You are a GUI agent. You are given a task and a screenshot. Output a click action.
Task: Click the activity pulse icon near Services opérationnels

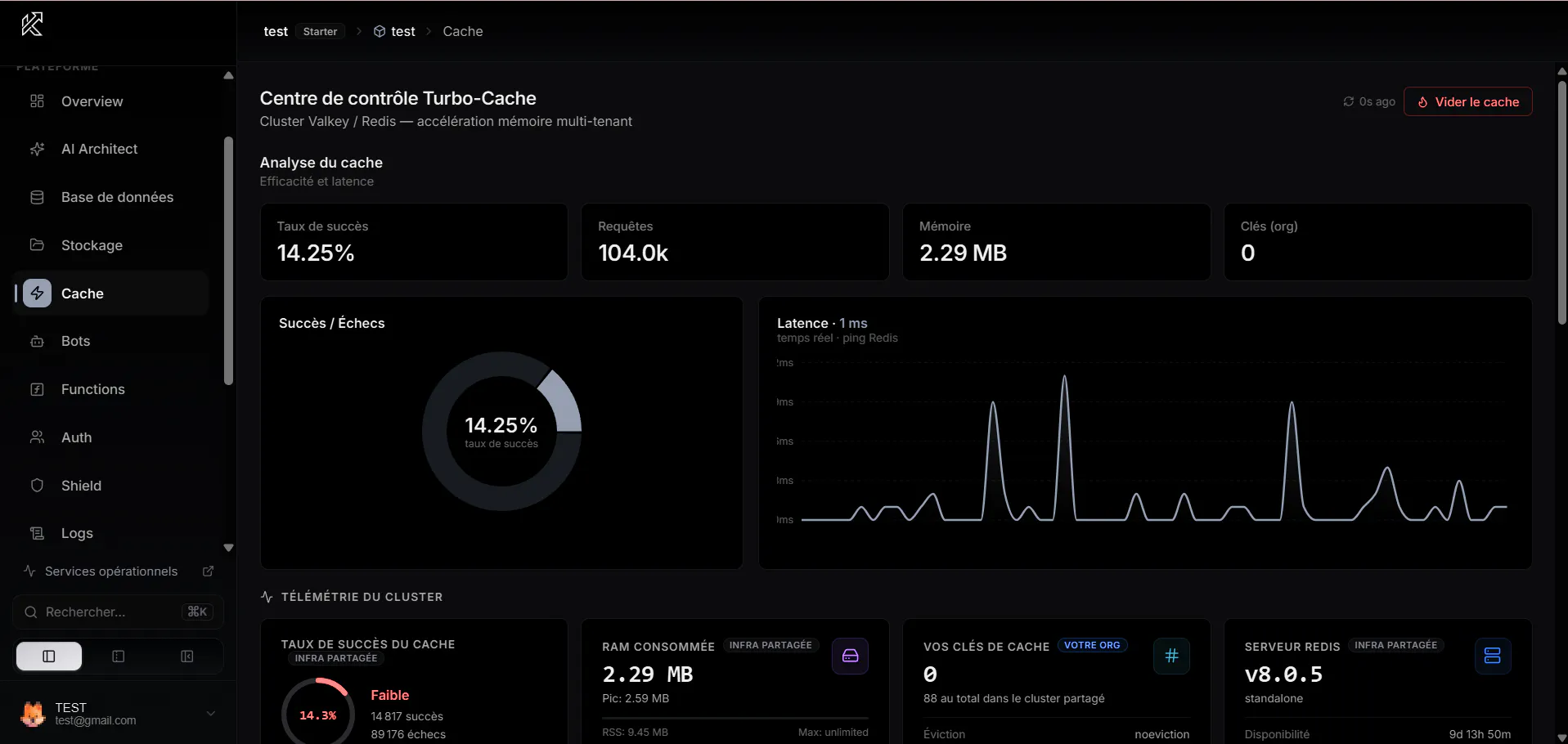pos(29,571)
